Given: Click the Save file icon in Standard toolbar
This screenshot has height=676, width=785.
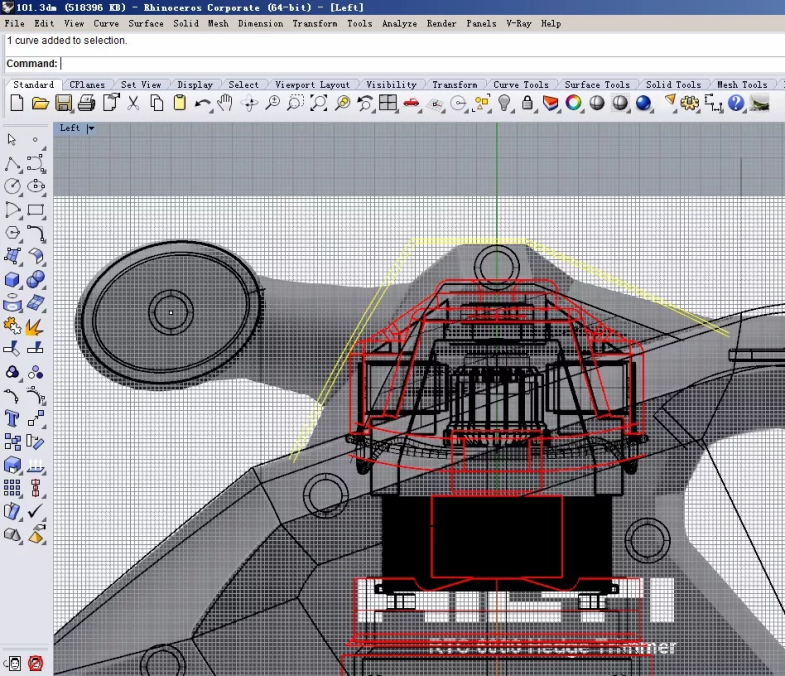Looking at the screenshot, I should click(63, 103).
